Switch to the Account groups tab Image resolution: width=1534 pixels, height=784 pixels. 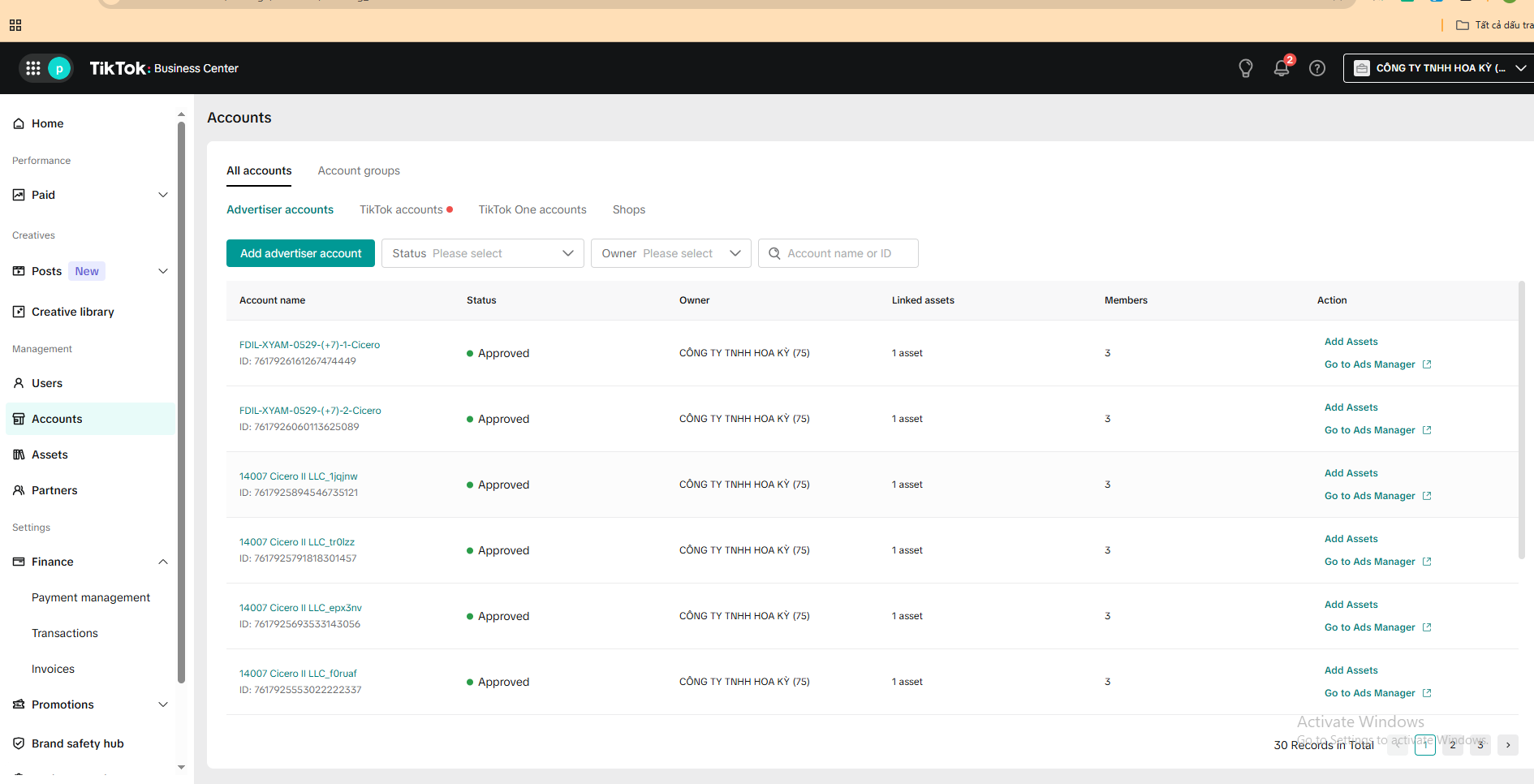pyautogui.click(x=359, y=170)
